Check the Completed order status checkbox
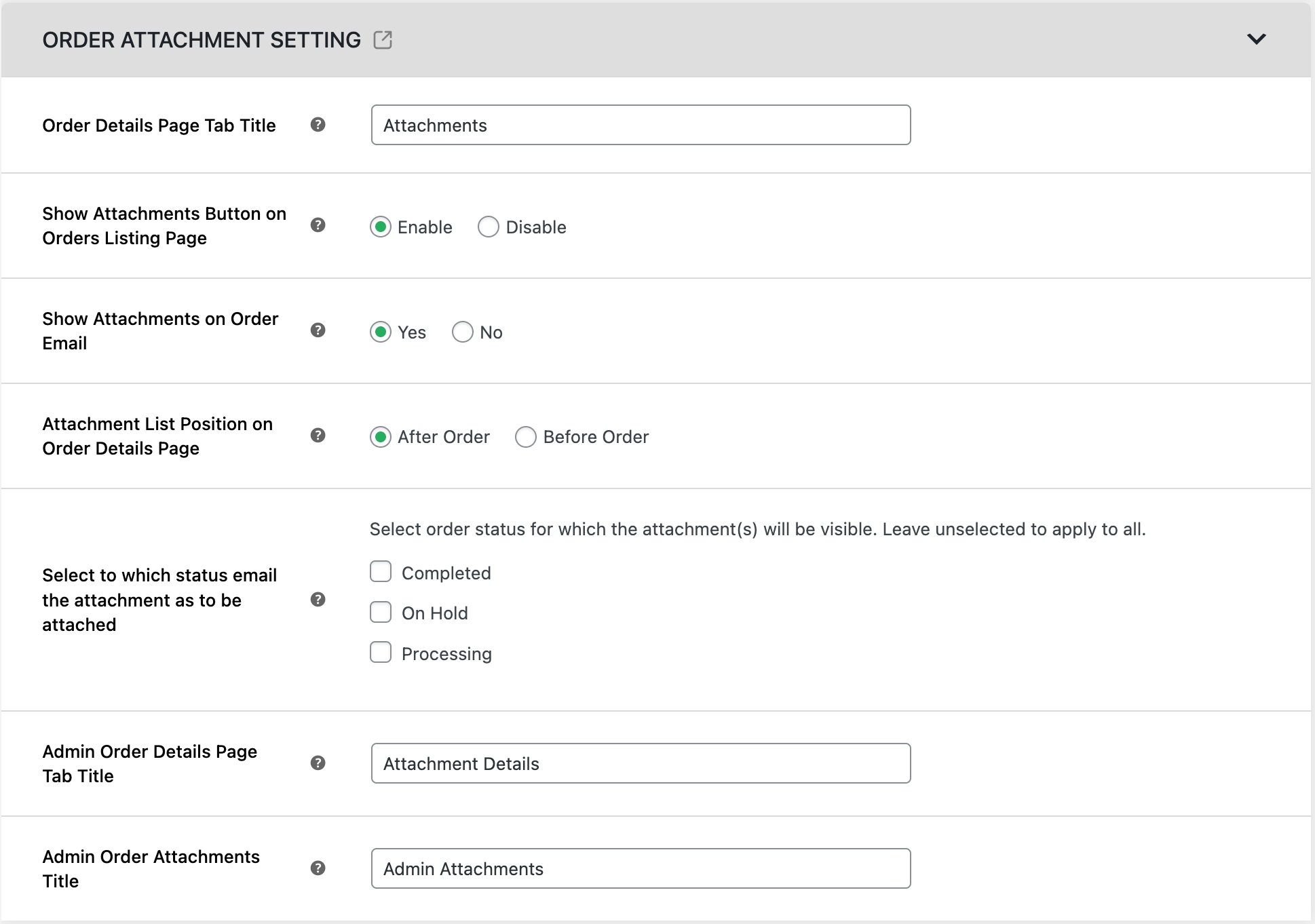Viewport: 1315px width, 924px height. [x=381, y=572]
